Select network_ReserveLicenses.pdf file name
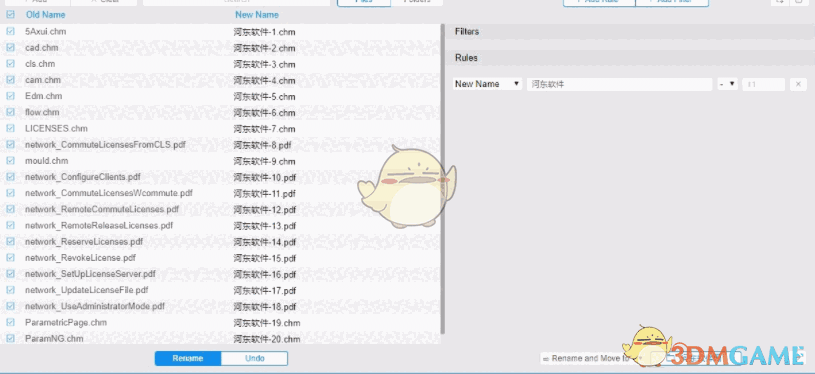Screen dimensions: 815x374 coord(84,242)
